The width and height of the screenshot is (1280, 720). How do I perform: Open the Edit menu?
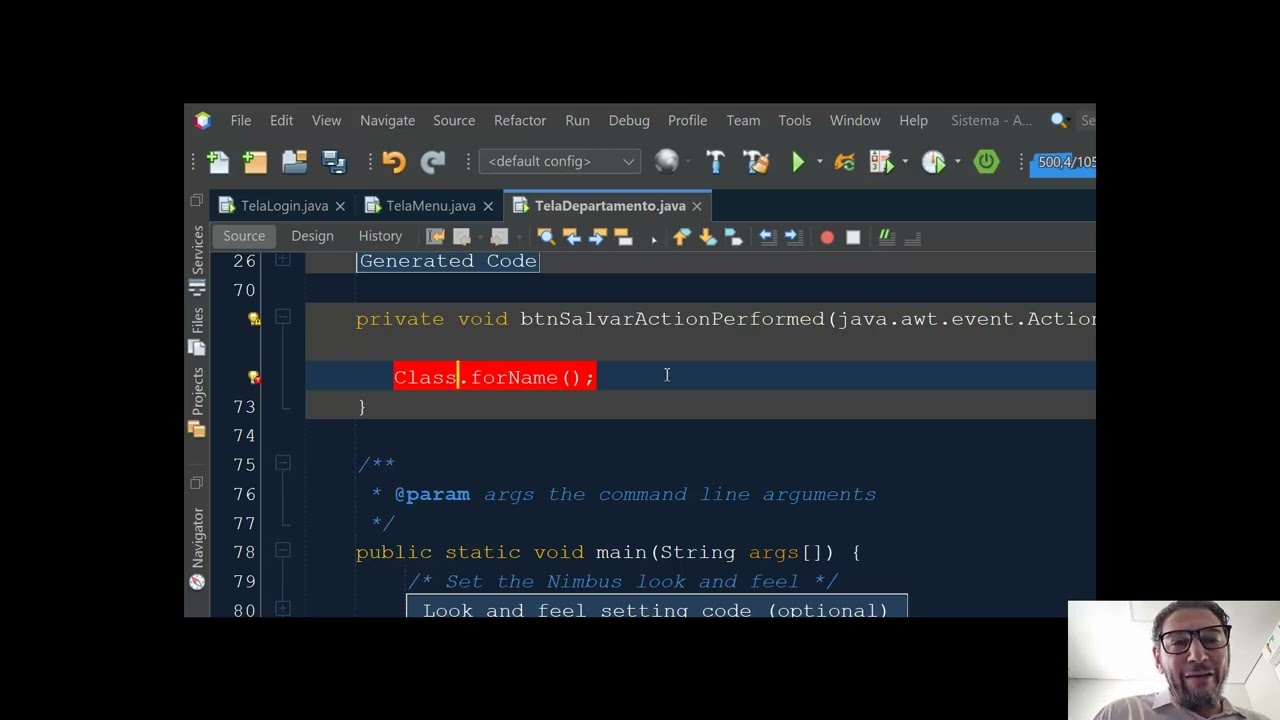click(281, 120)
